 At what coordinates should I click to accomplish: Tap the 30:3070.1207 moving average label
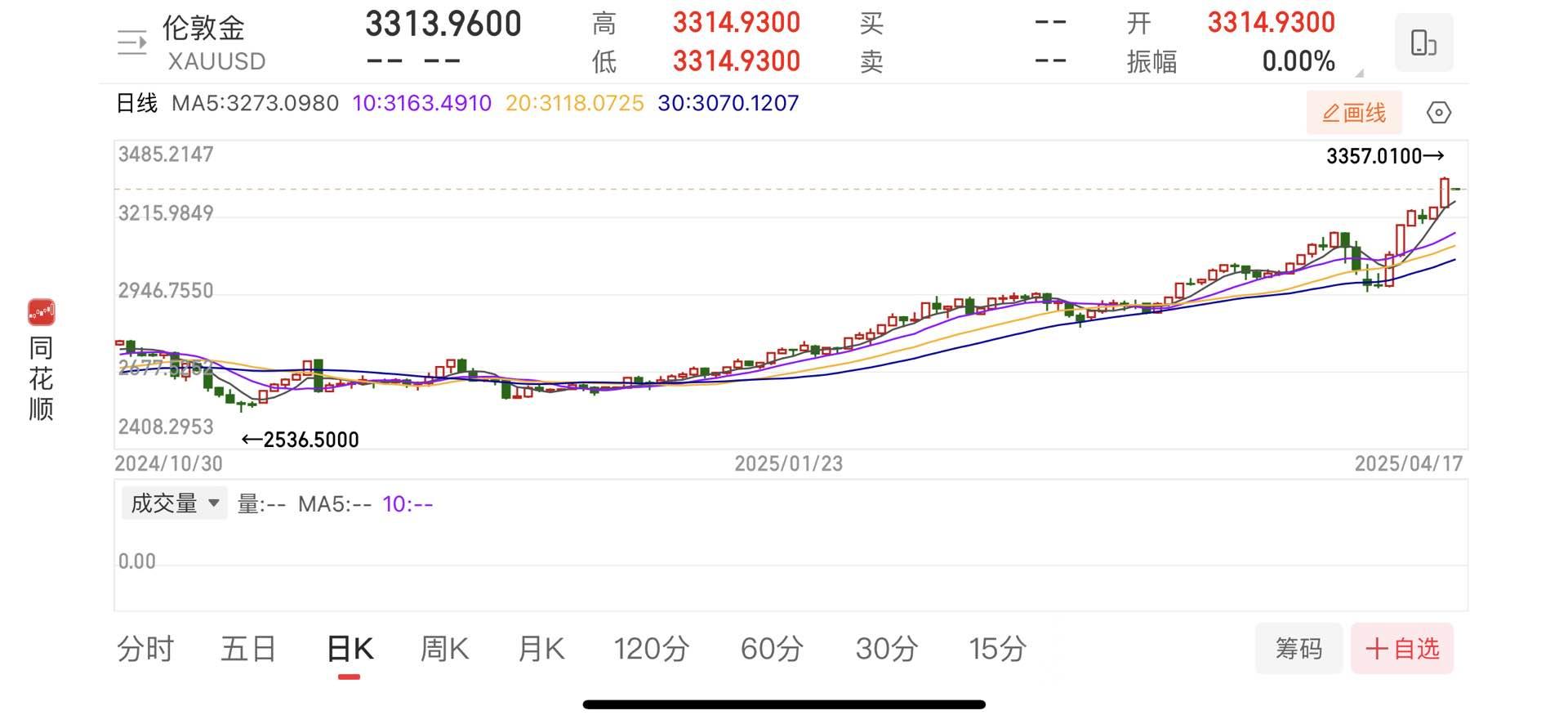[728, 103]
